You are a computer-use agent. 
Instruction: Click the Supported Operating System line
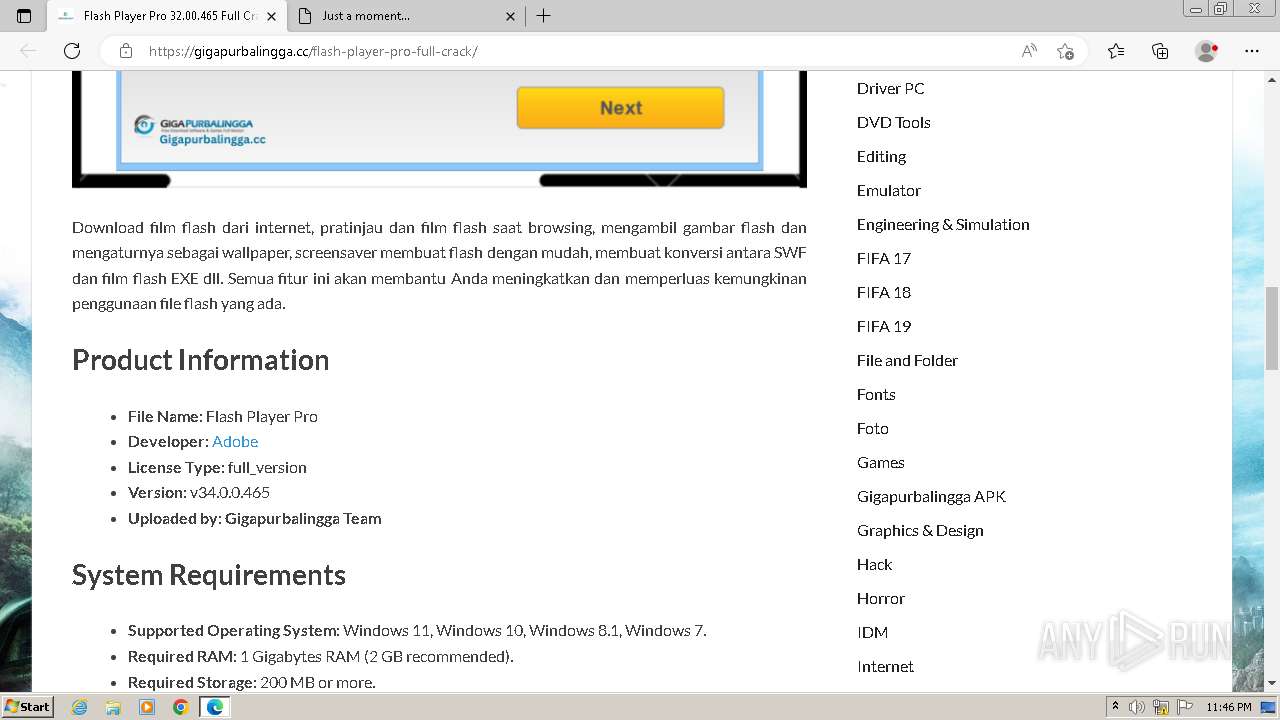pyautogui.click(x=417, y=630)
